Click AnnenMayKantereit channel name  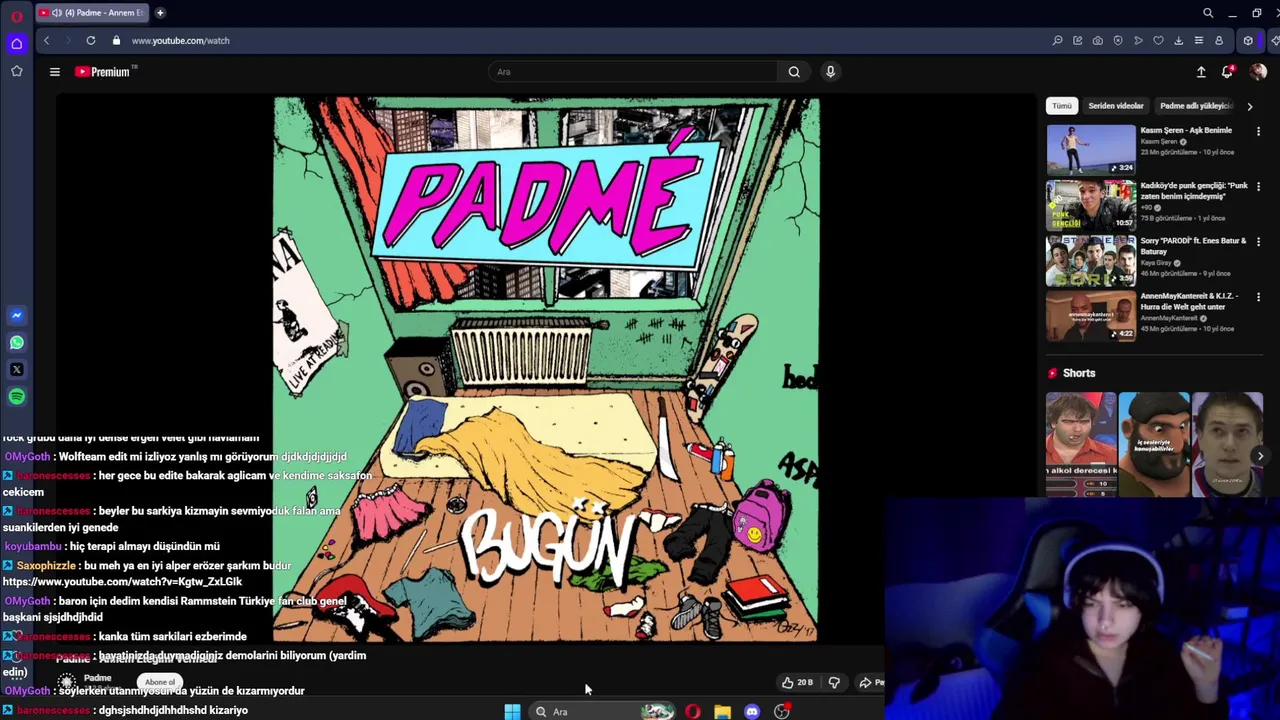[1169, 318]
